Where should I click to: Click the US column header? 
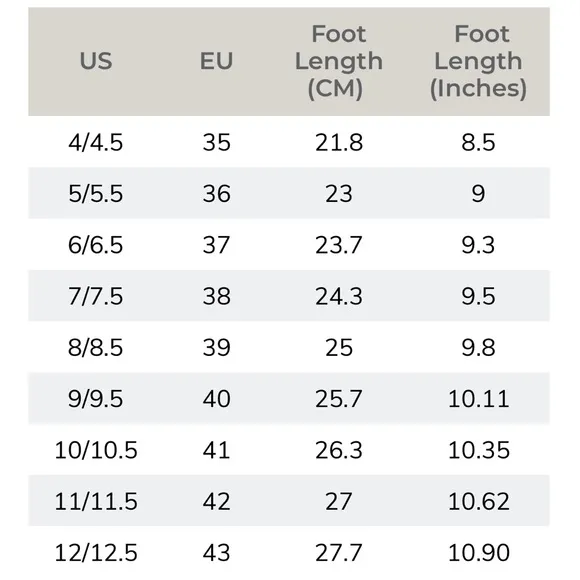coord(96,61)
